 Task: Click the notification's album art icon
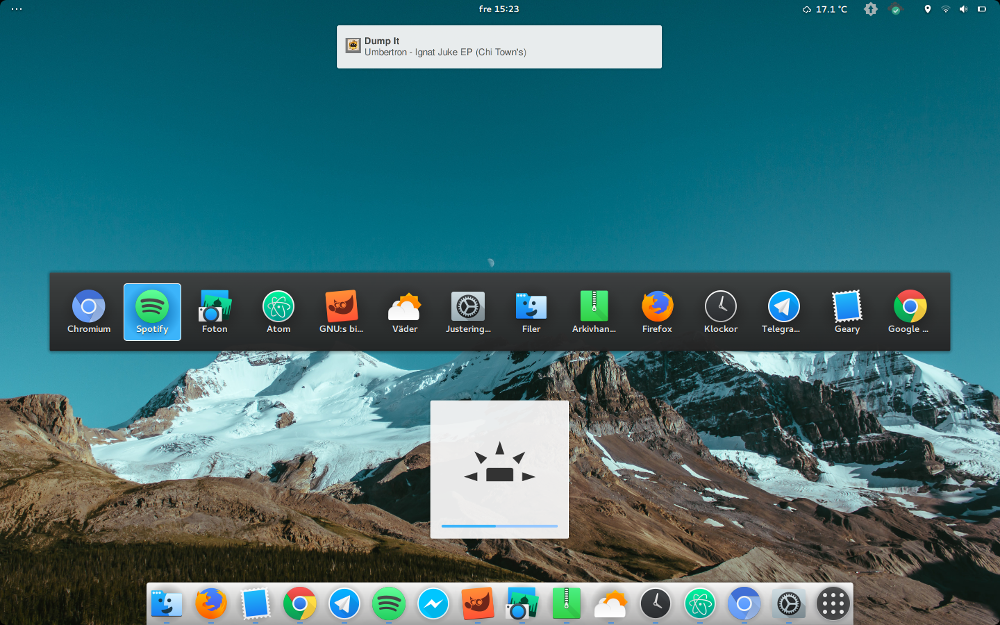[x=353, y=45]
